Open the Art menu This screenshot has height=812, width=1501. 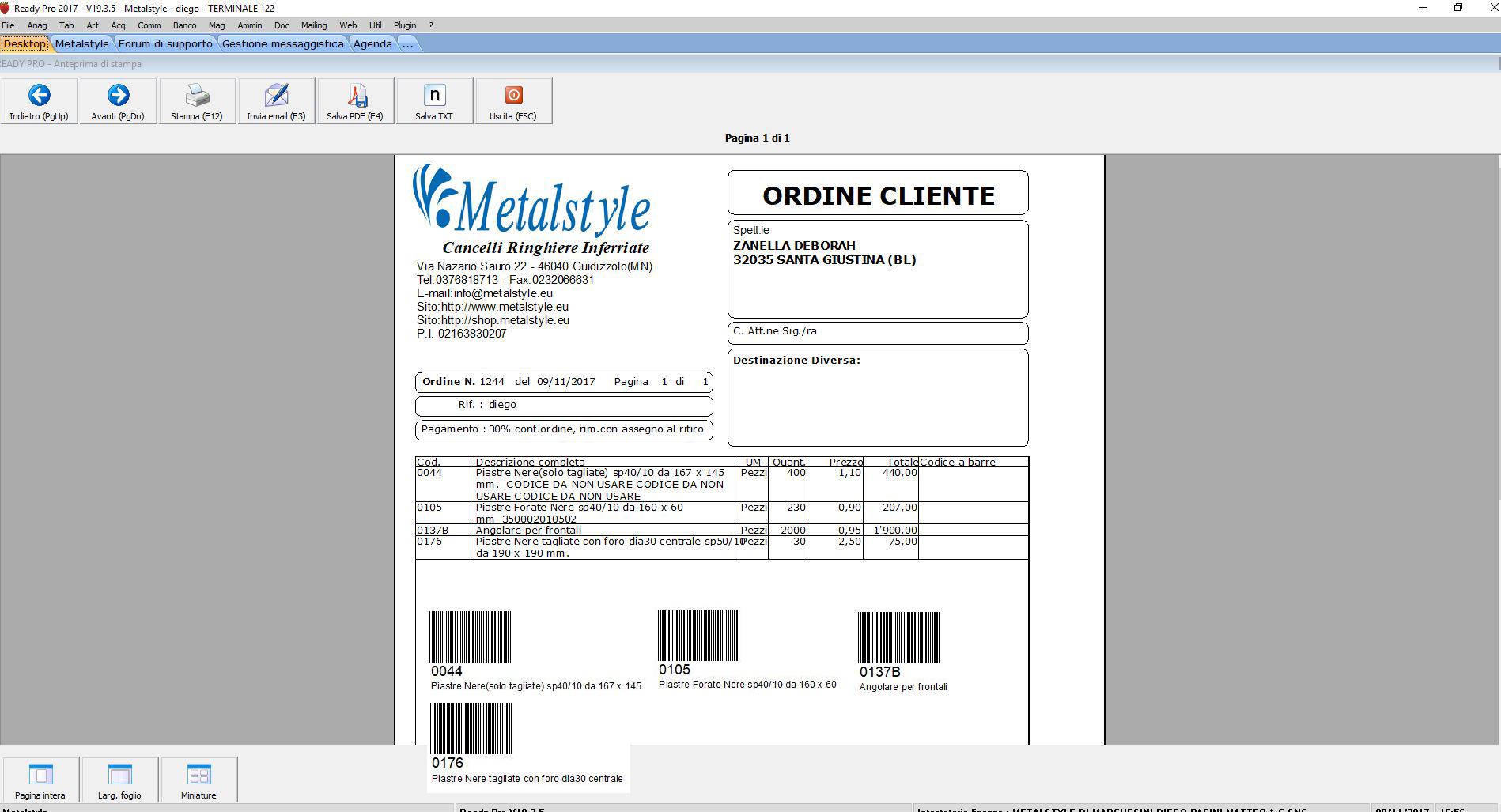click(93, 25)
